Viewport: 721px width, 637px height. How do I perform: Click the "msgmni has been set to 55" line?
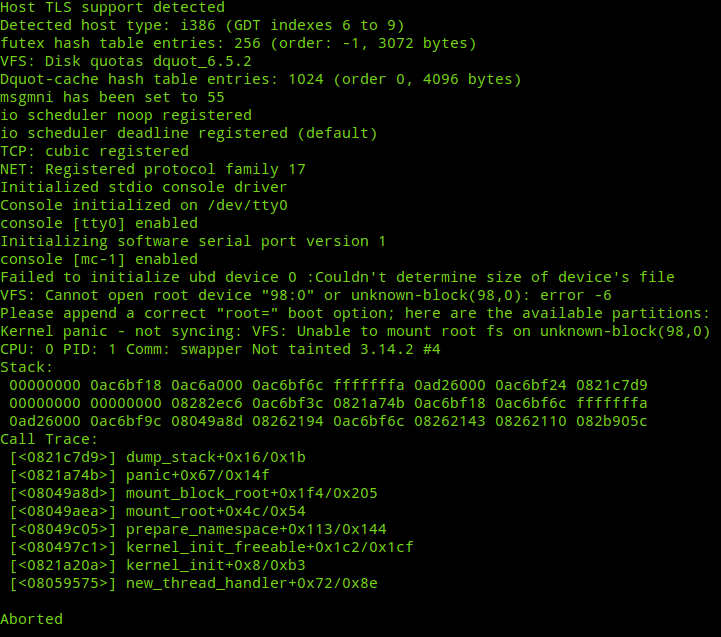coord(112,97)
